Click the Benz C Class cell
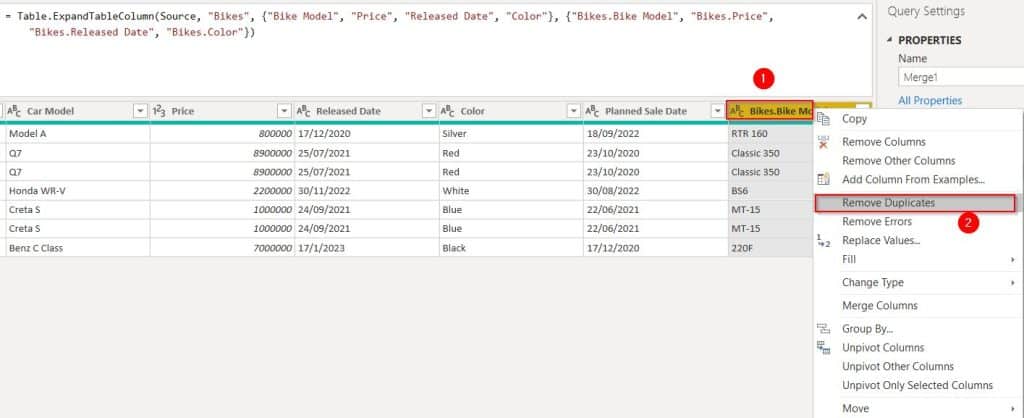This screenshot has width=1024, height=418. click(x=77, y=248)
